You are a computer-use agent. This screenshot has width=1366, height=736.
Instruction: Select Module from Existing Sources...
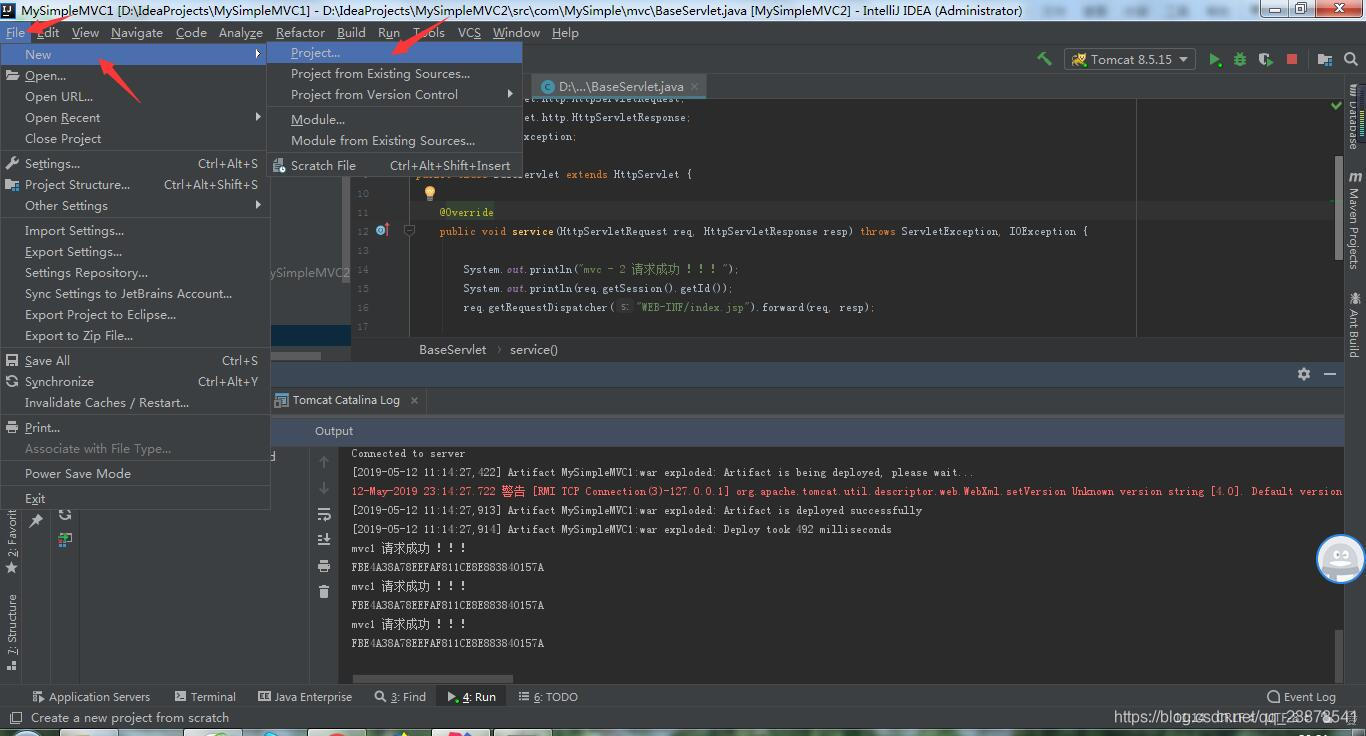click(395, 141)
